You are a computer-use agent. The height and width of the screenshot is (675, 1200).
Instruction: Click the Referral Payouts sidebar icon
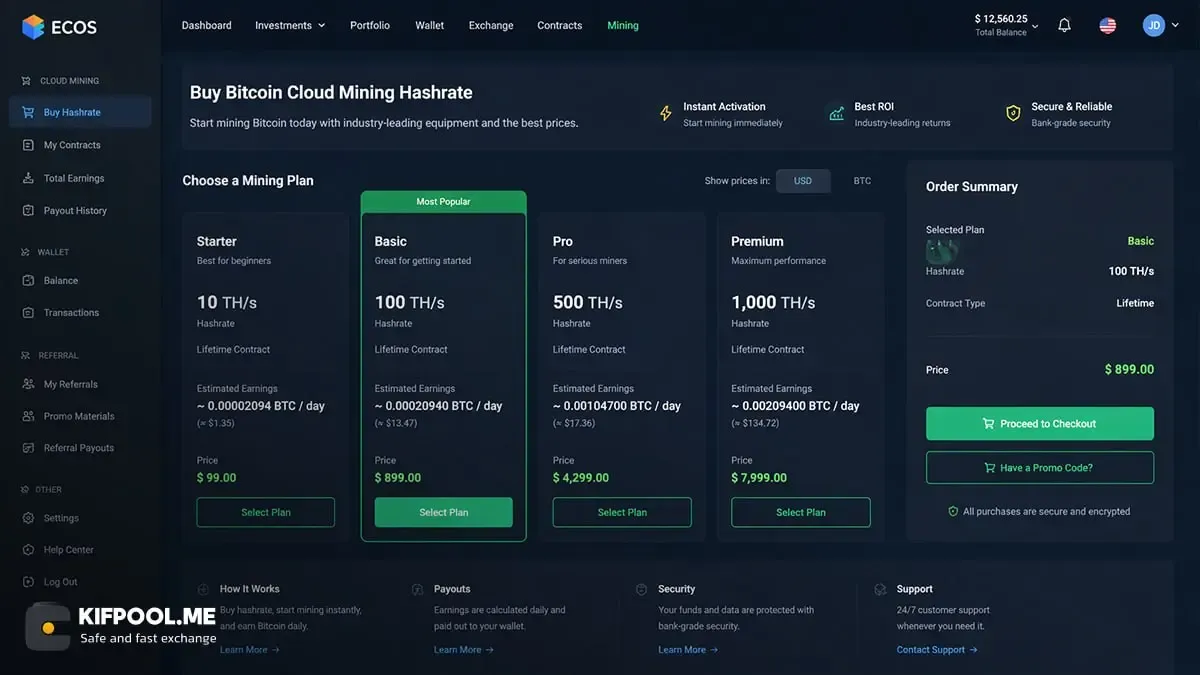pyautogui.click(x=27, y=448)
